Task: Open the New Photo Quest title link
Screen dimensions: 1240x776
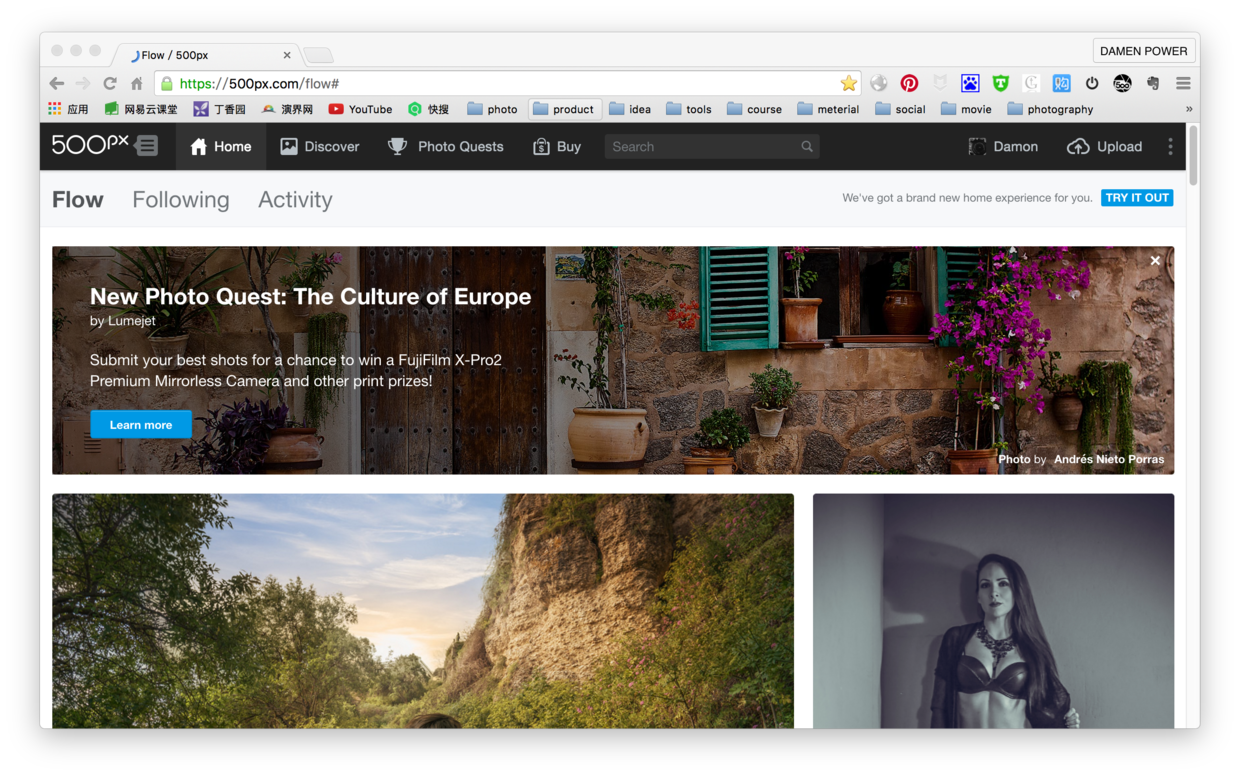Action: pos(310,296)
